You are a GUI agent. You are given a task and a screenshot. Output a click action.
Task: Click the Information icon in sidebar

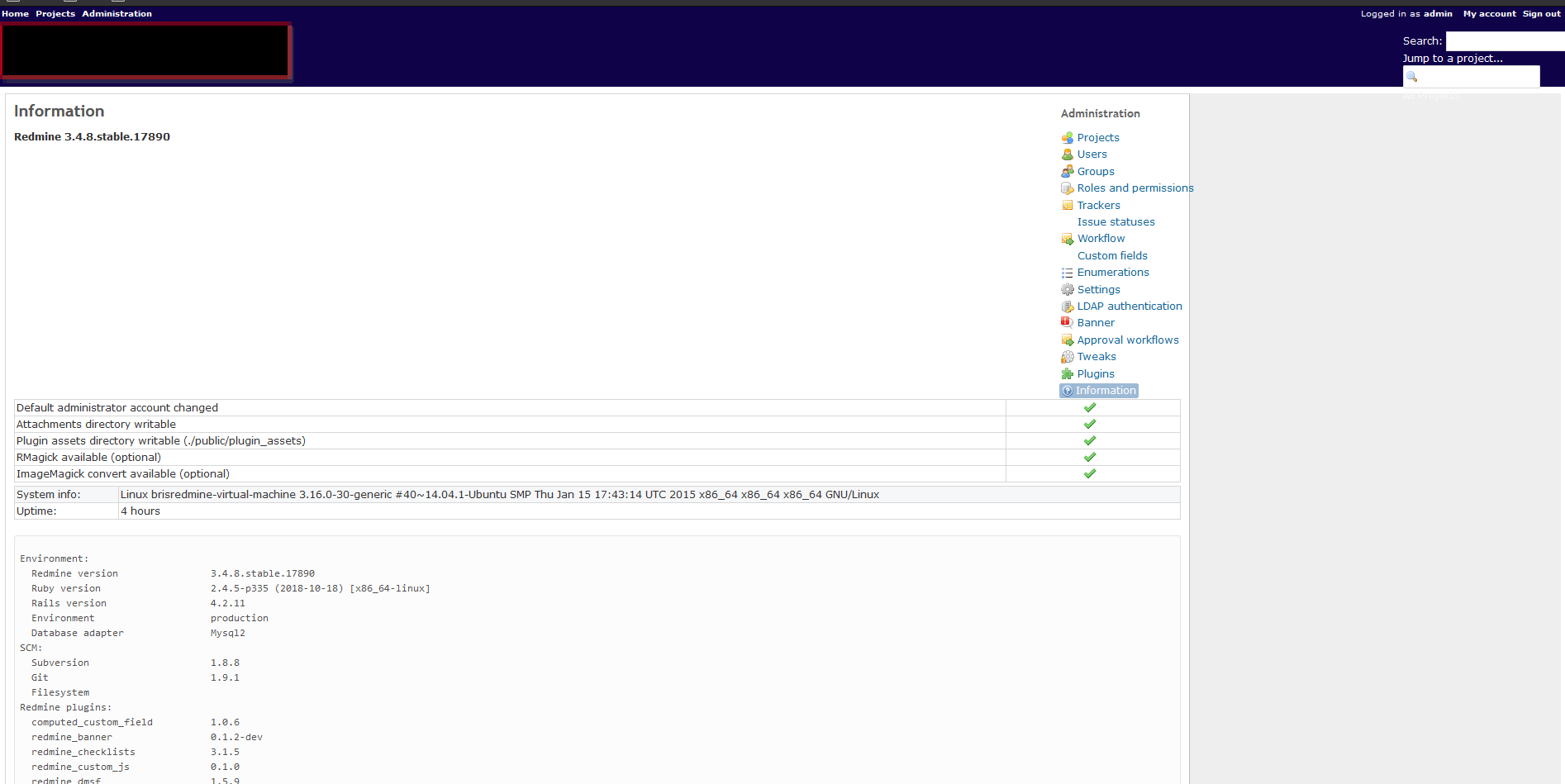1068,391
